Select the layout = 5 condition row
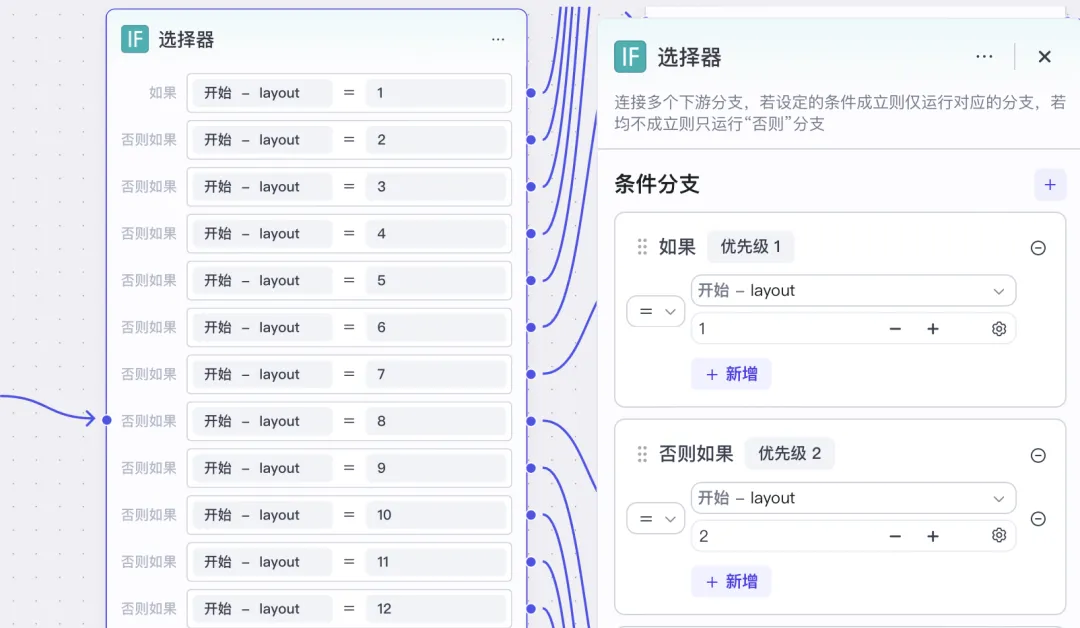Viewport: 1080px width, 628px height. pyautogui.click(x=349, y=280)
